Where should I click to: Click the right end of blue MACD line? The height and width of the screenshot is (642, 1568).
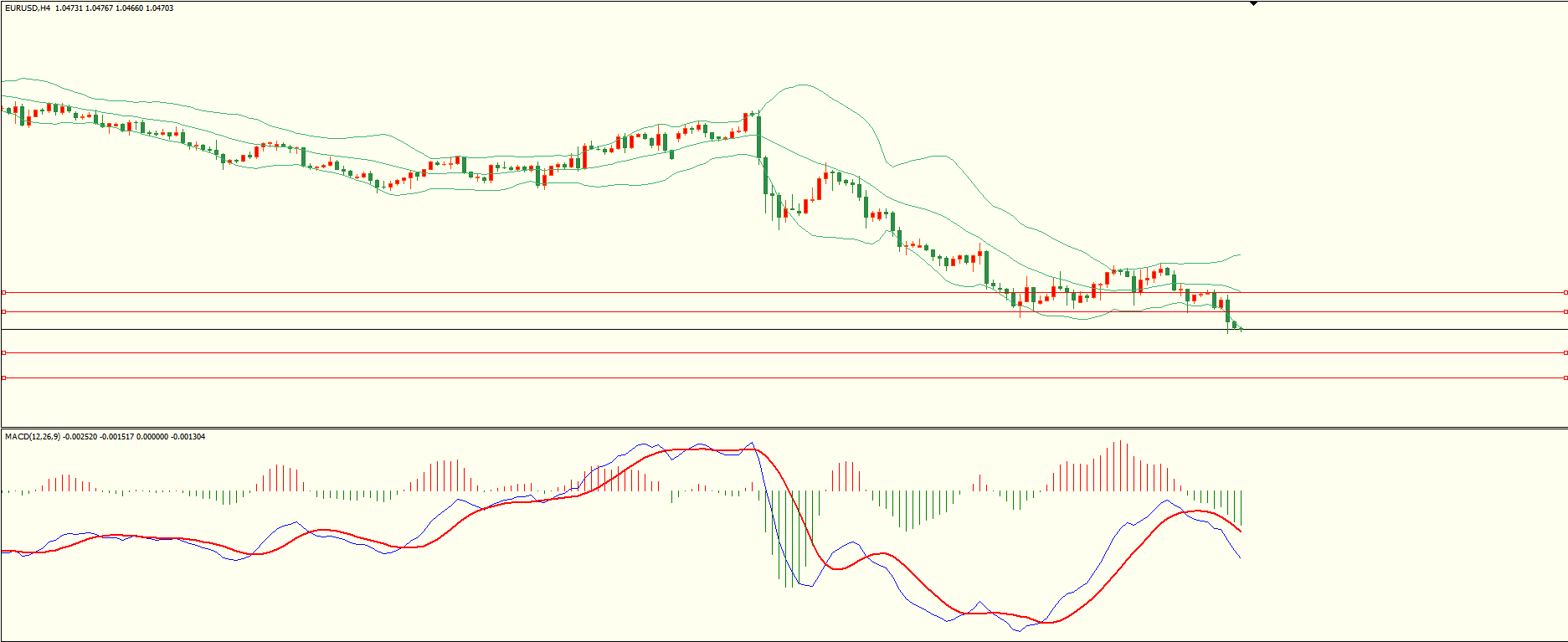point(1240,557)
